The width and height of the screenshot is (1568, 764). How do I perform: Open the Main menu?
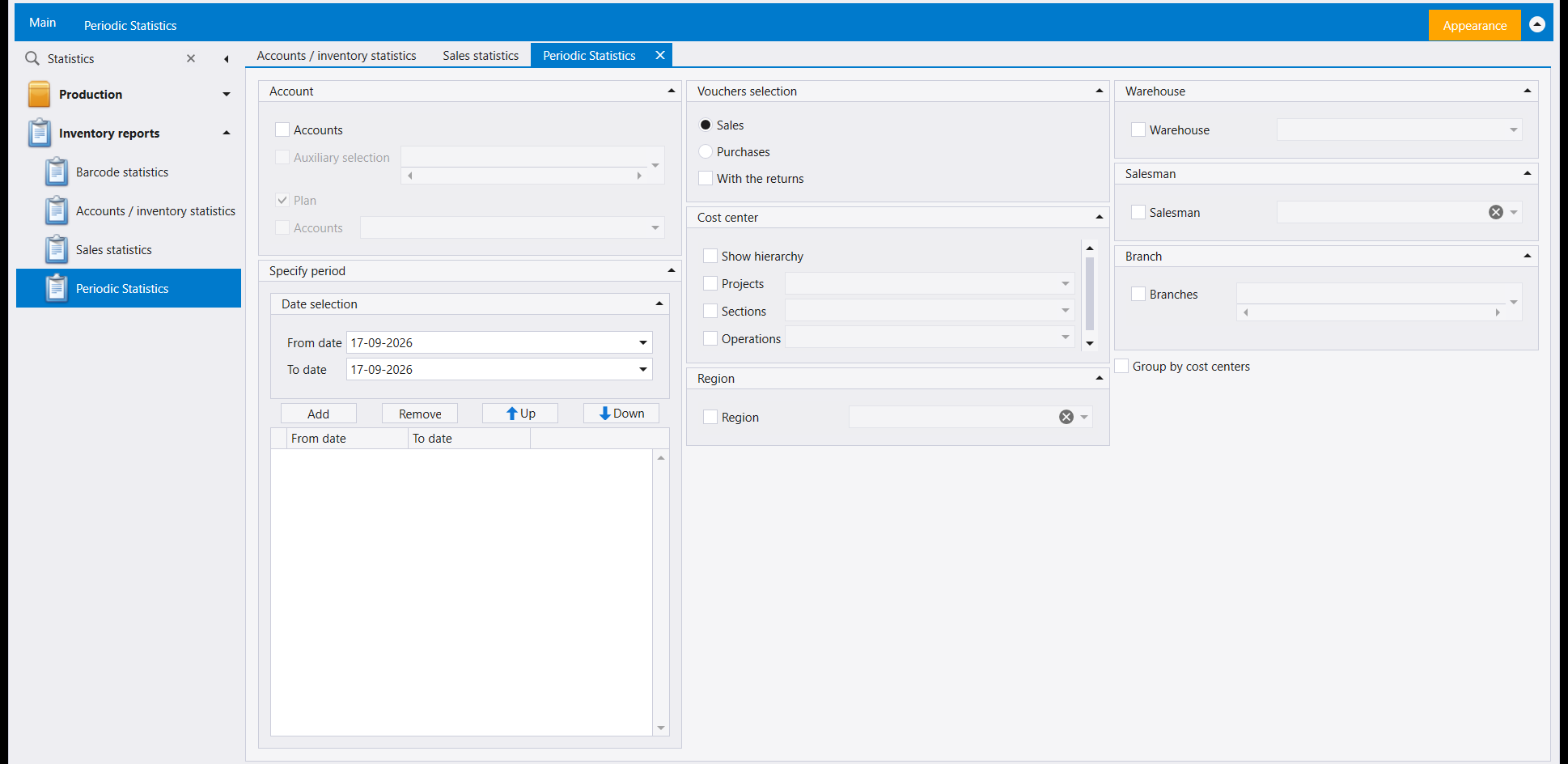[x=42, y=23]
